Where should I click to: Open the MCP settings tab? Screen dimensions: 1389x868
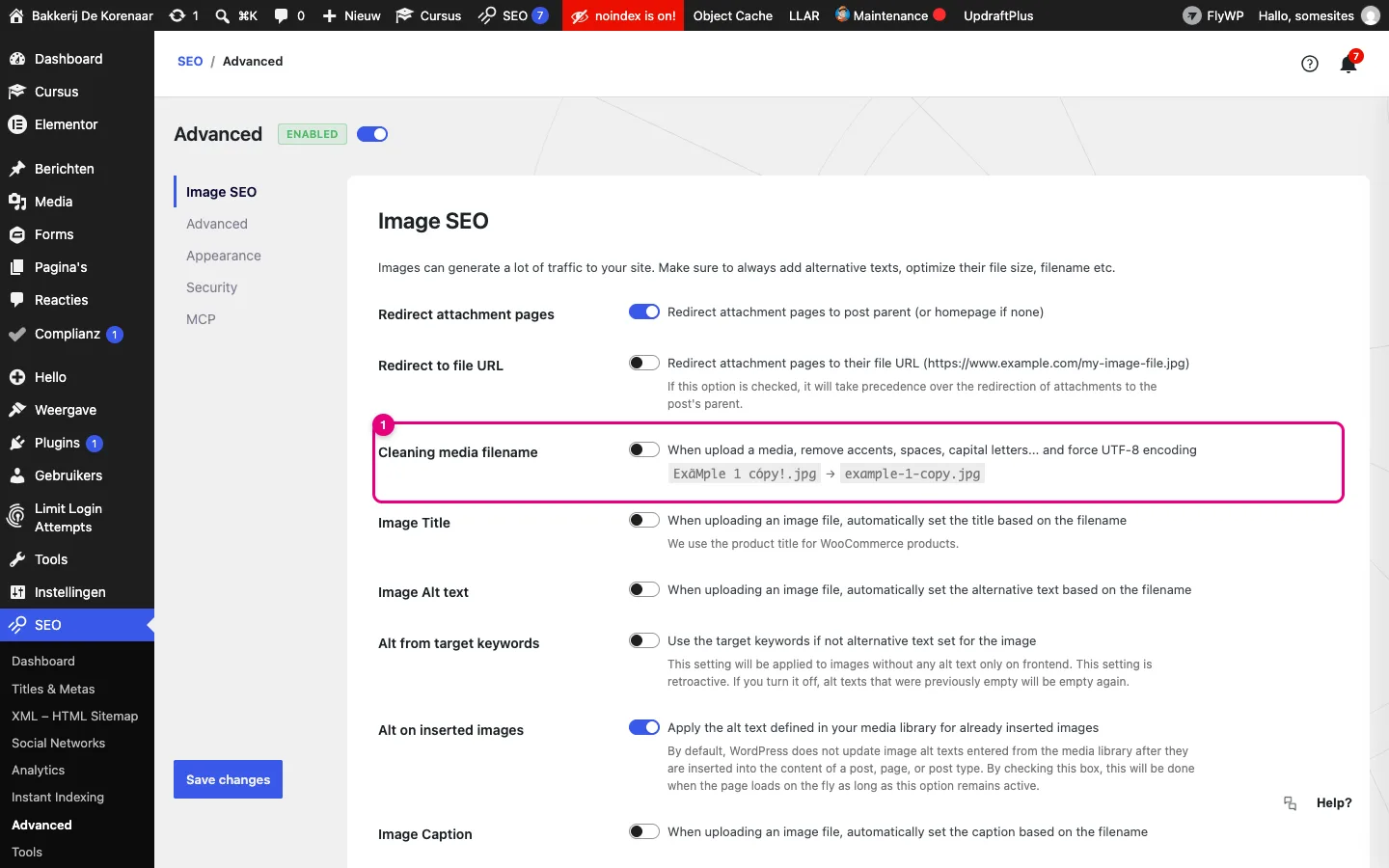pos(201,319)
